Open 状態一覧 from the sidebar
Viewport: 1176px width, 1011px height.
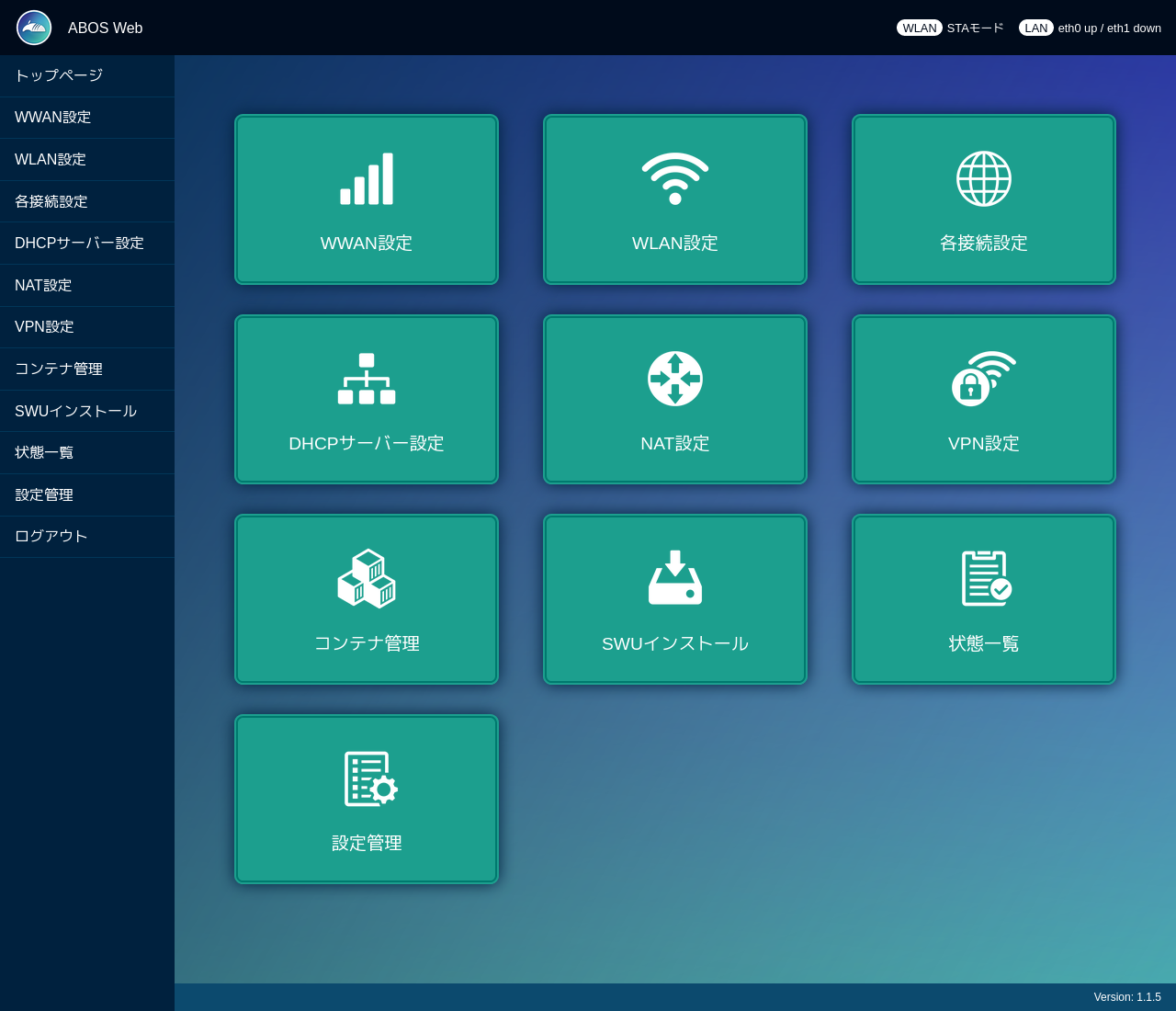click(x=87, y=453)
